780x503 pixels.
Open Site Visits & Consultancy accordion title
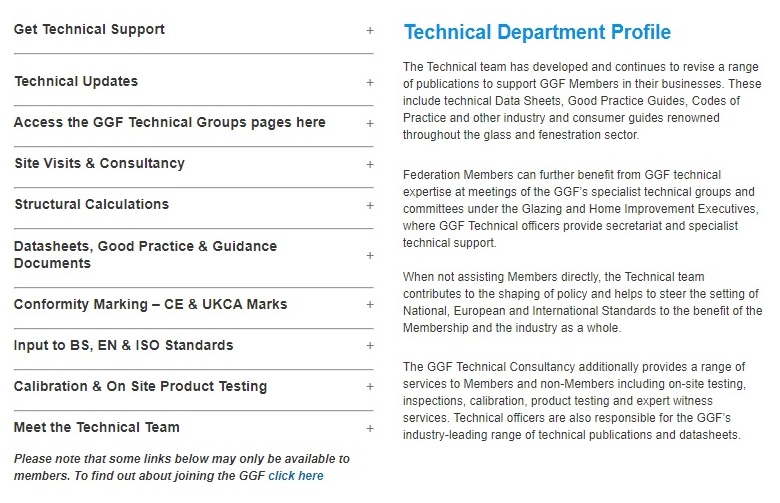point(99,164)
